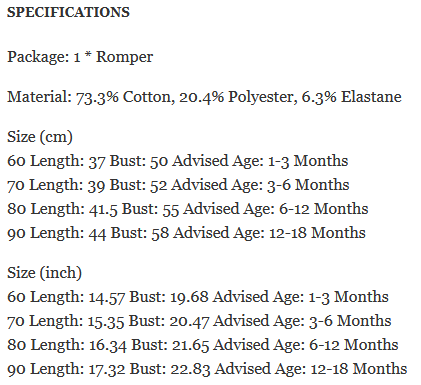Click Advised Age: 1-3 Months in cm section
Viewport: 421px width, 385px height.
click(260, 161)
